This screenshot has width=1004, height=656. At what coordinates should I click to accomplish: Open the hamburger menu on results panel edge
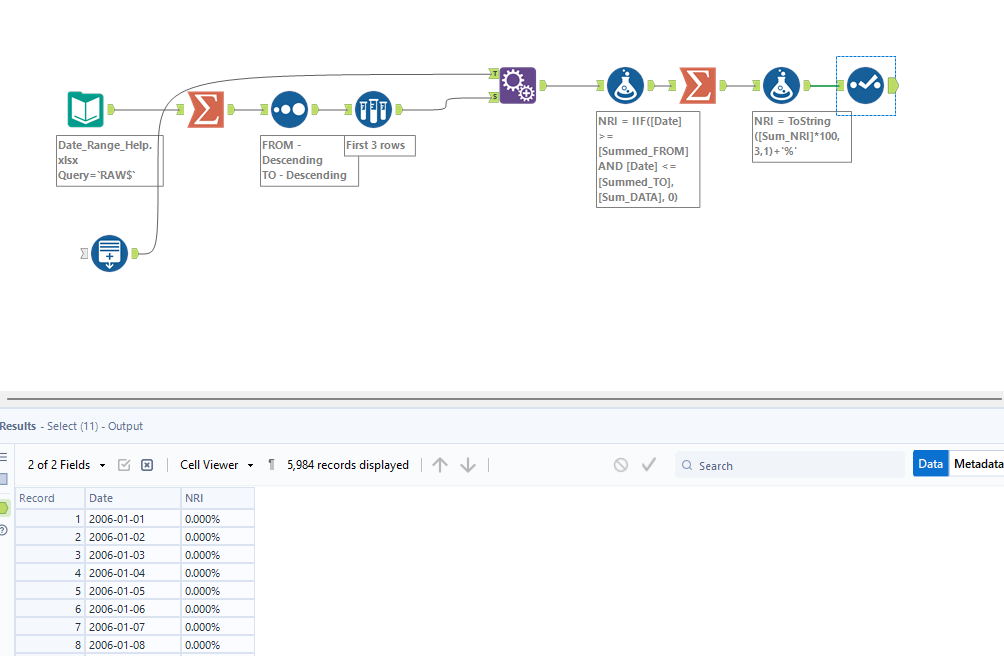[6, 455]
